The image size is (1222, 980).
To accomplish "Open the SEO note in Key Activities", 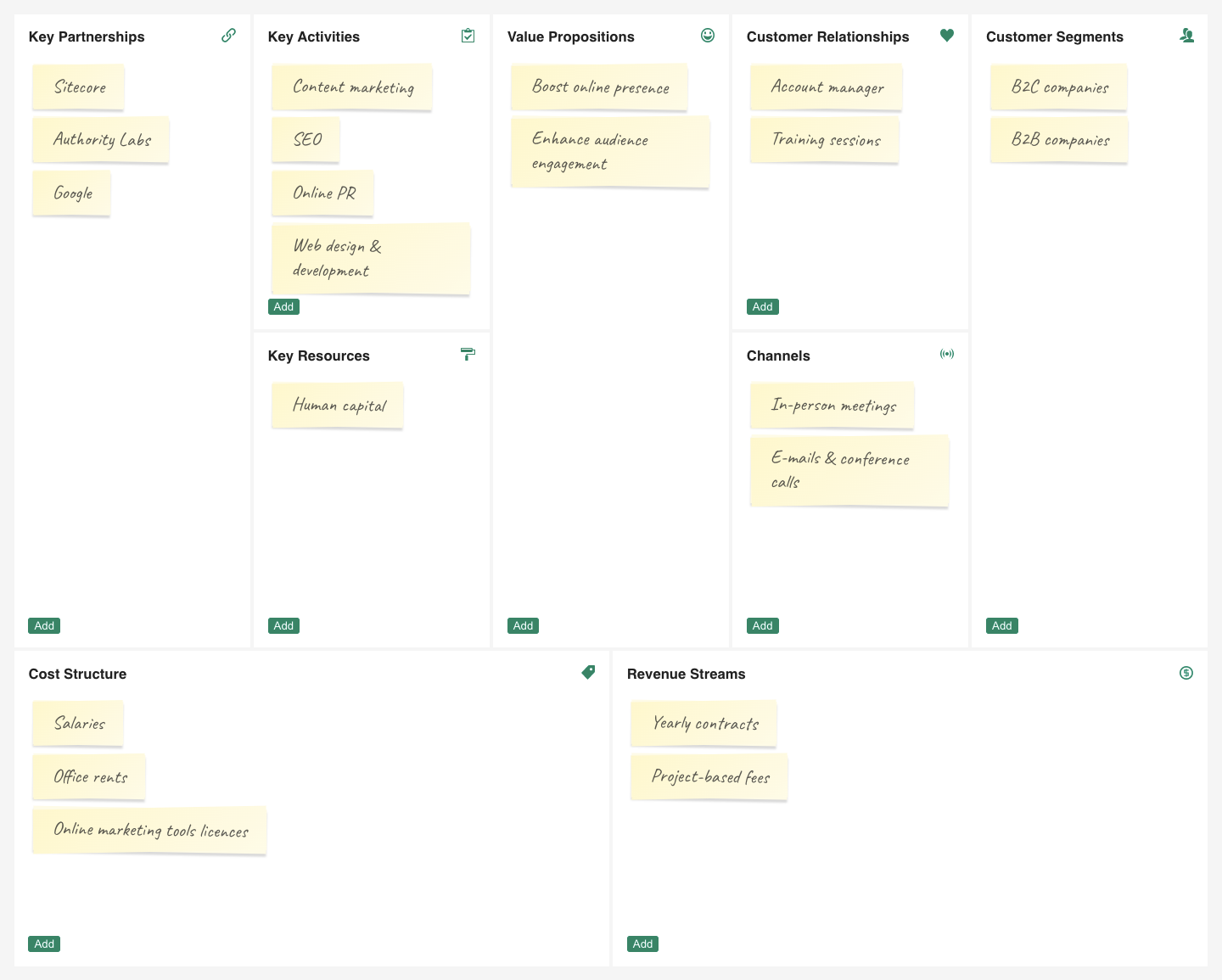I will point(305,139).
